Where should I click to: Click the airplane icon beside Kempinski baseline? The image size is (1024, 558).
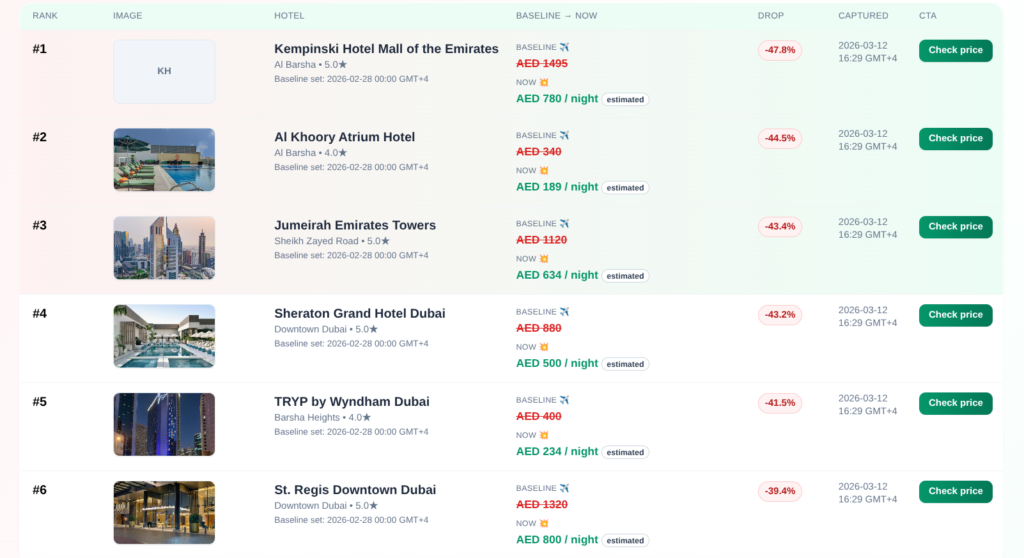565,47
